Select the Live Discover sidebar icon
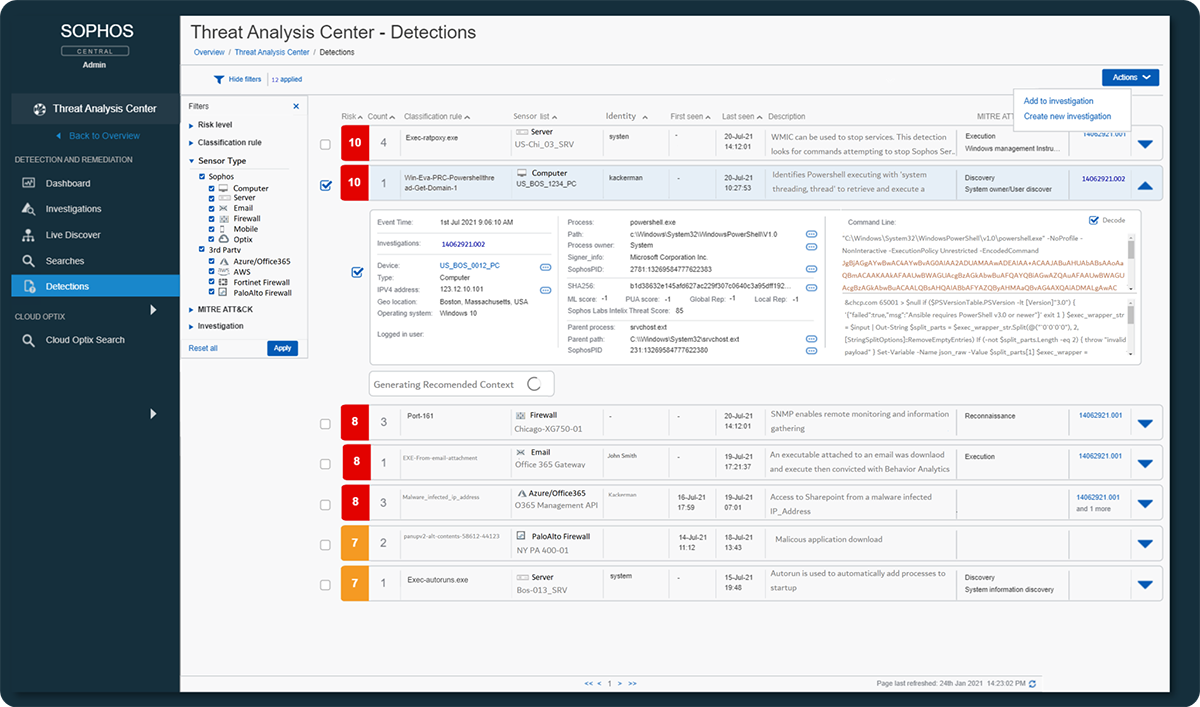Screen dimensions: 1200x707 28,235
